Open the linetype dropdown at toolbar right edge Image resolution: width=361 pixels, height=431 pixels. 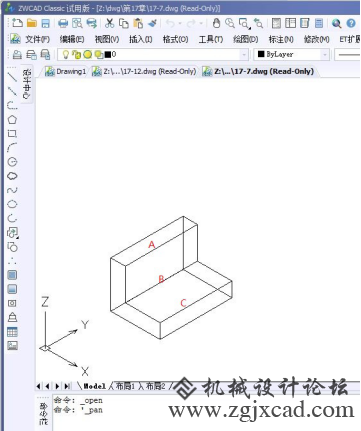pos(348,54)
